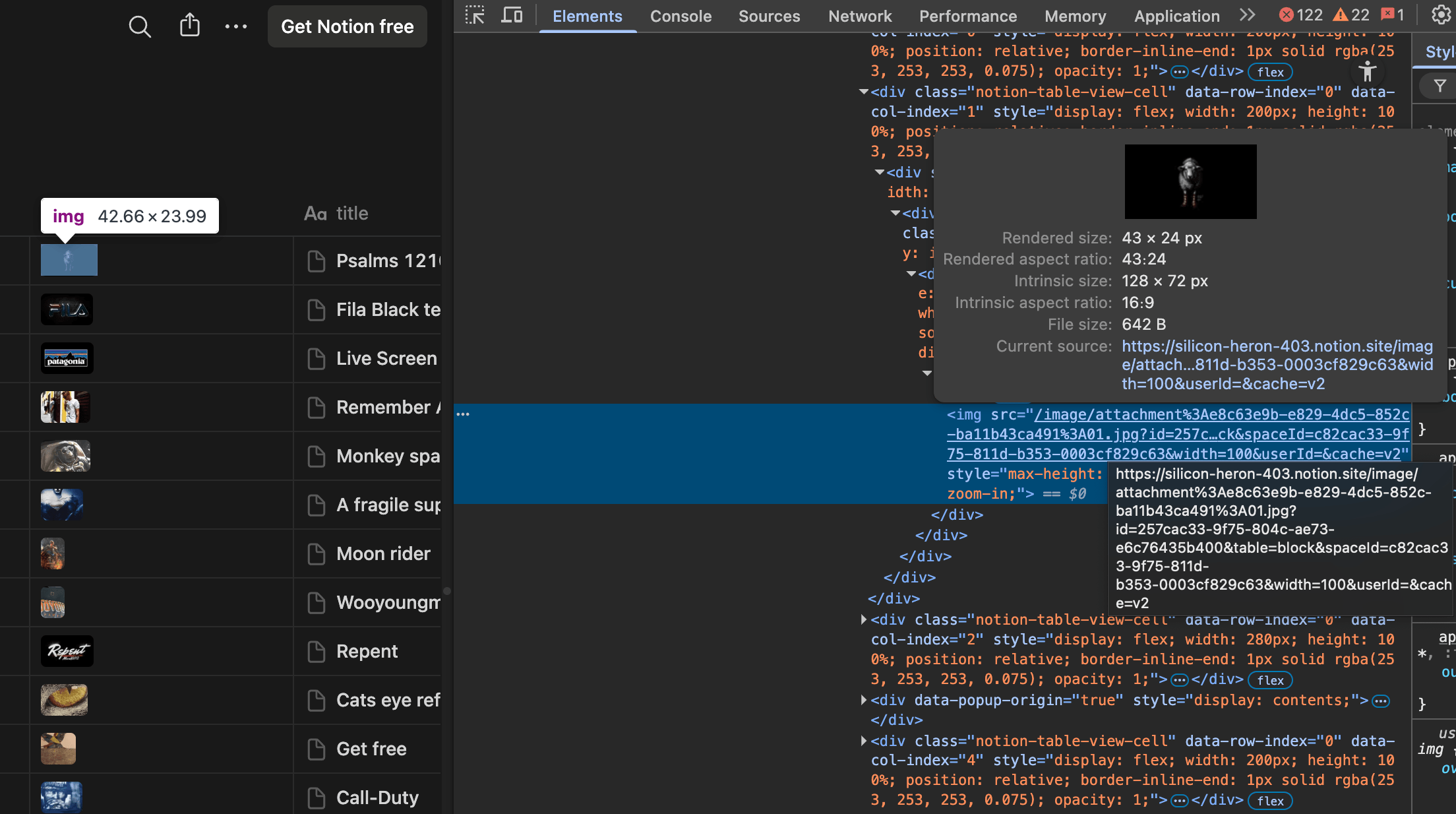The image size is (1456, 814).
Task: Expand the data-col-index="2" table cell div
Action: (x=863, y=619)
